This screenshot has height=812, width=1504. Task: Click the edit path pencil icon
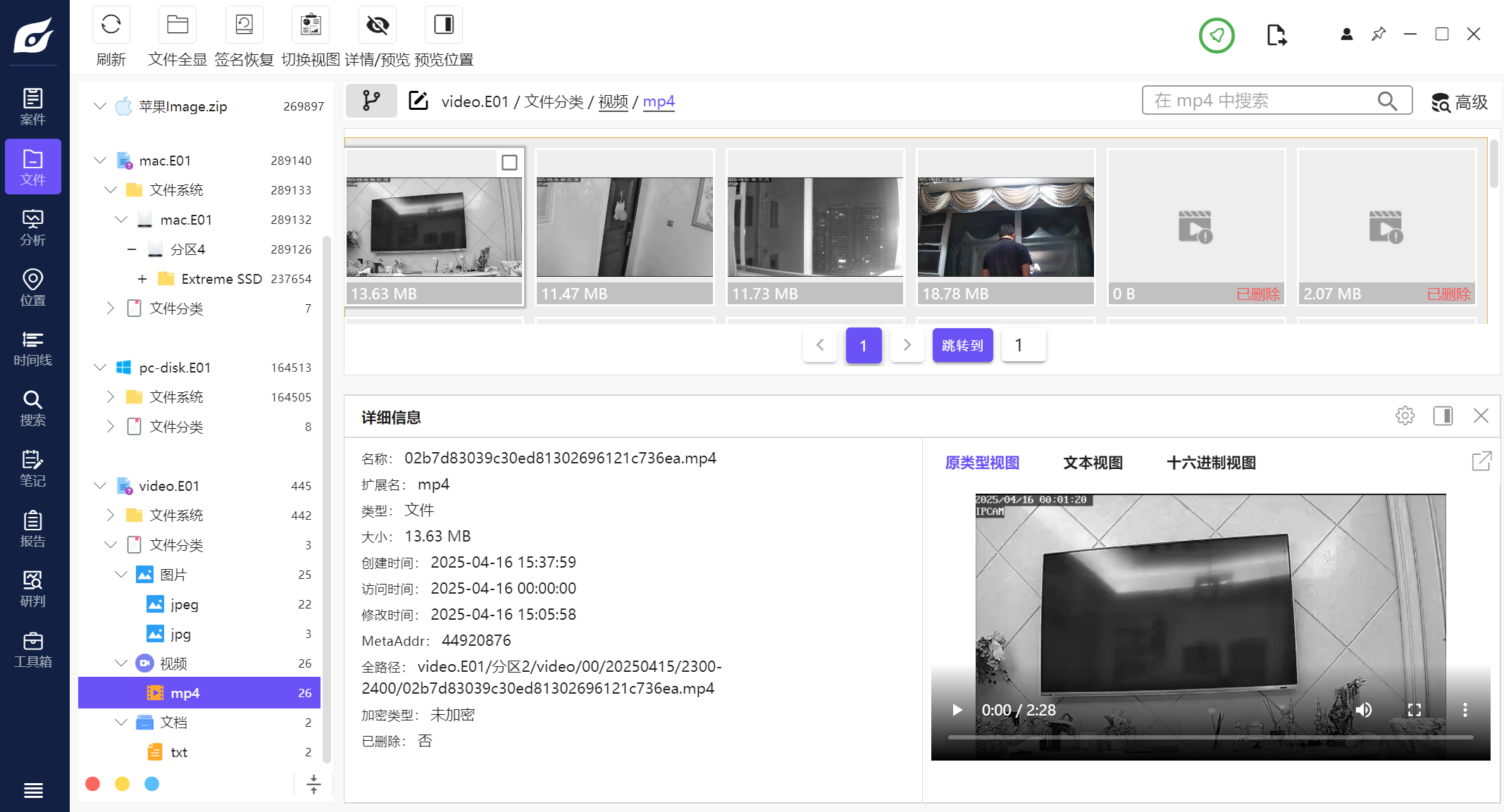tap(418, 101)
